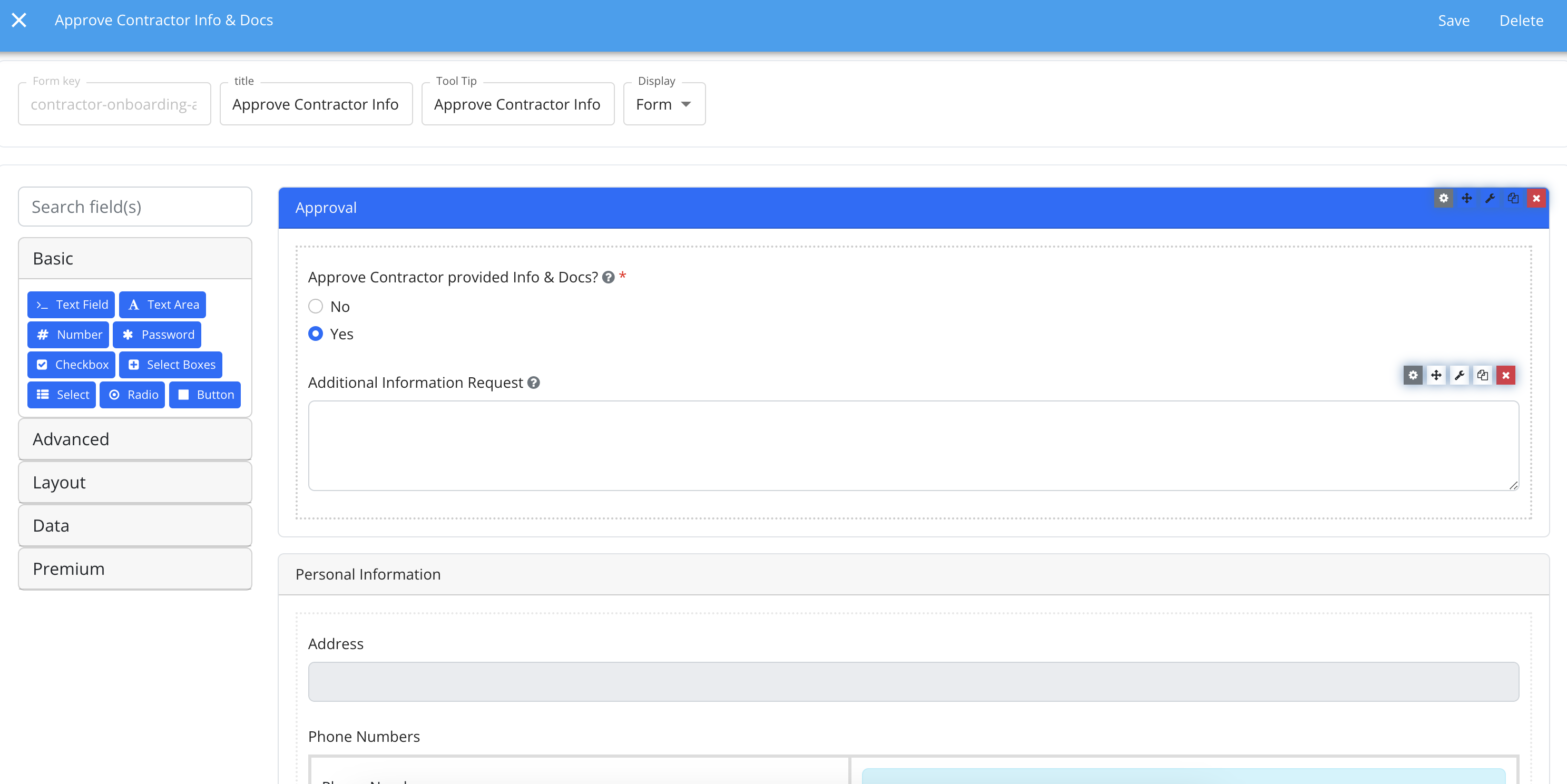Remove the Additional Information Request field
Screen dimensions: 1567x784
tap(1505, 375)
